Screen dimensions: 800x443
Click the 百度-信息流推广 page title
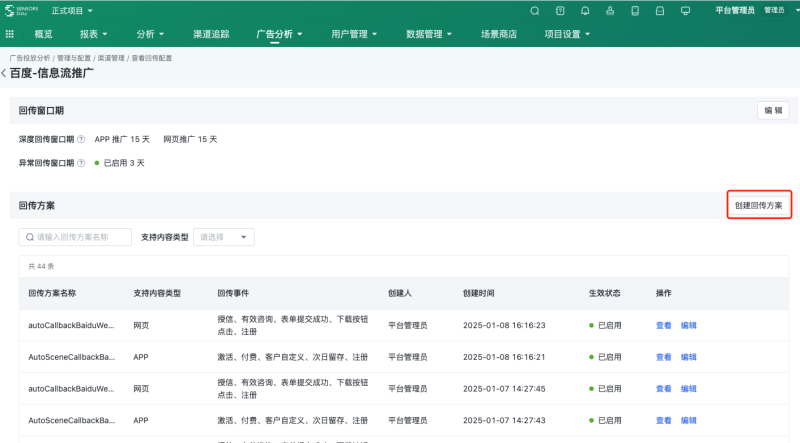pos(52,73)
